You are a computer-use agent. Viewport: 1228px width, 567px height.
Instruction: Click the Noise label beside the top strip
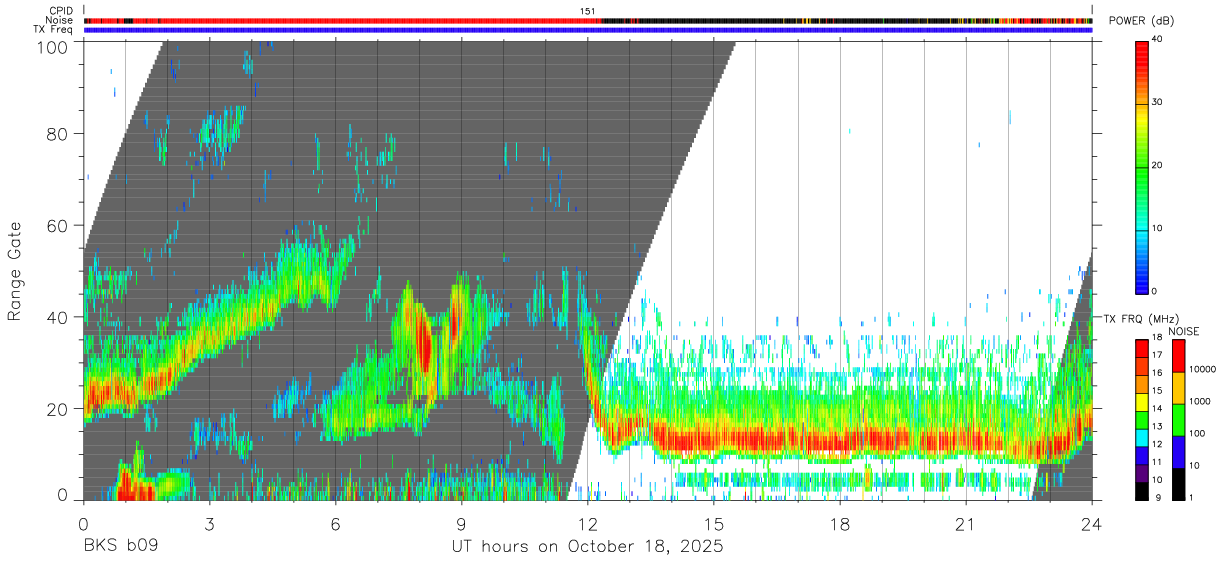(x=61, y=20)
